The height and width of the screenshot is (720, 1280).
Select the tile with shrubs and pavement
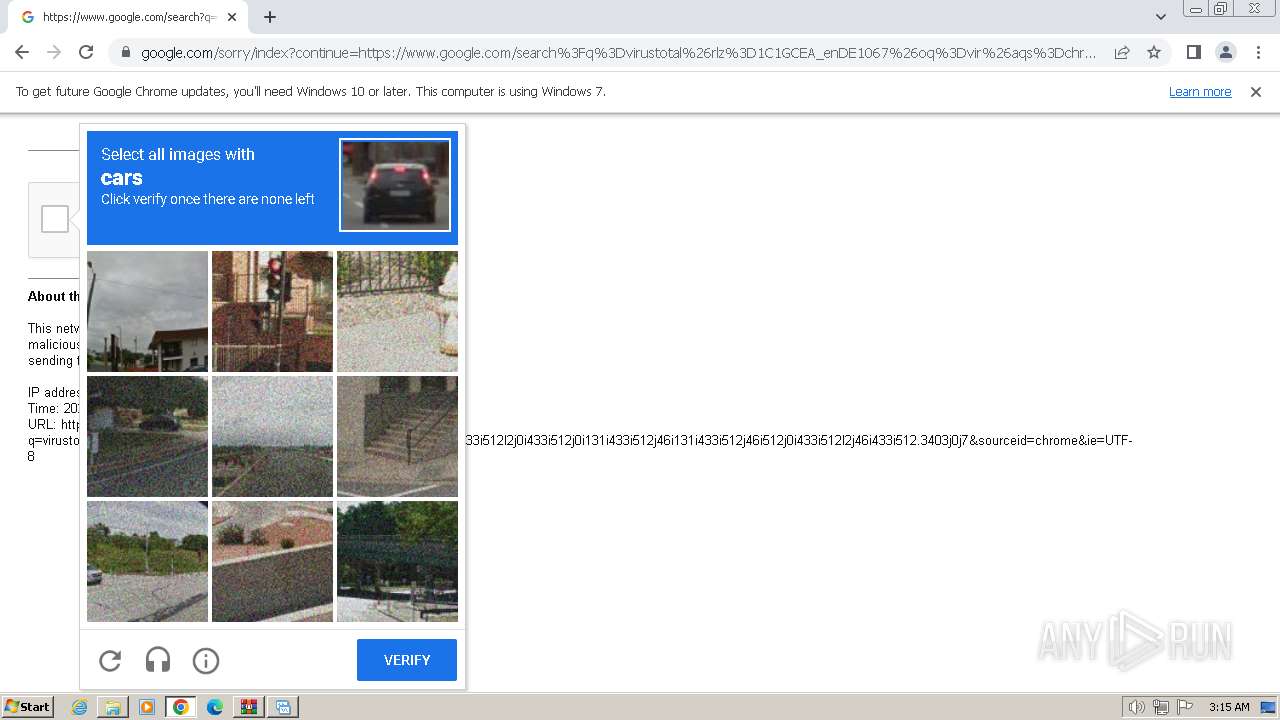coord(272,561)
